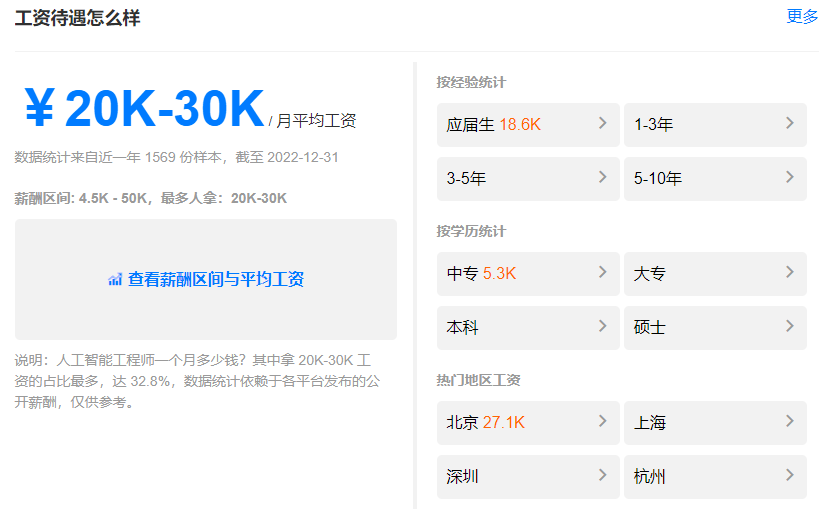Click the chevron arrow on 5-10年
Viewport: 837px width, 509px height.
790,177
